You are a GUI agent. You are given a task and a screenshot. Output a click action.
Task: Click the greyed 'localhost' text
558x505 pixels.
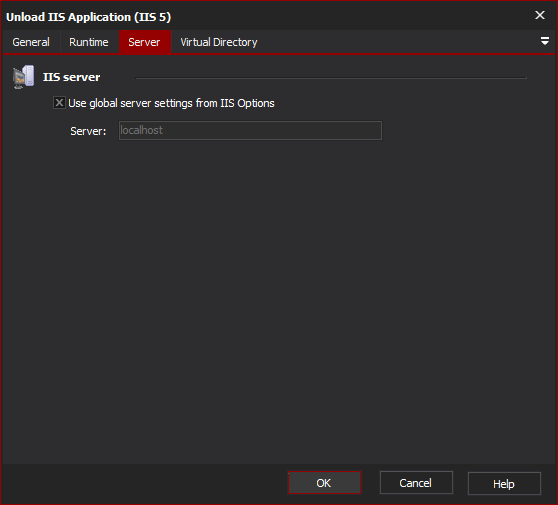tap(142, 130)
